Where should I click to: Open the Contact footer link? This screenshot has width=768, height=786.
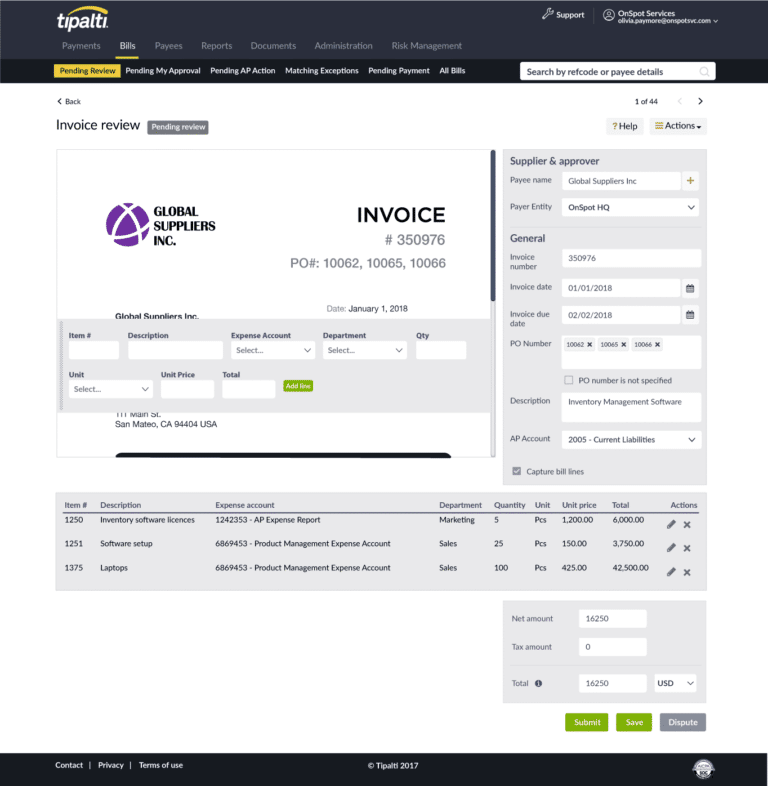pyautogui.click(x=69, y=765)
